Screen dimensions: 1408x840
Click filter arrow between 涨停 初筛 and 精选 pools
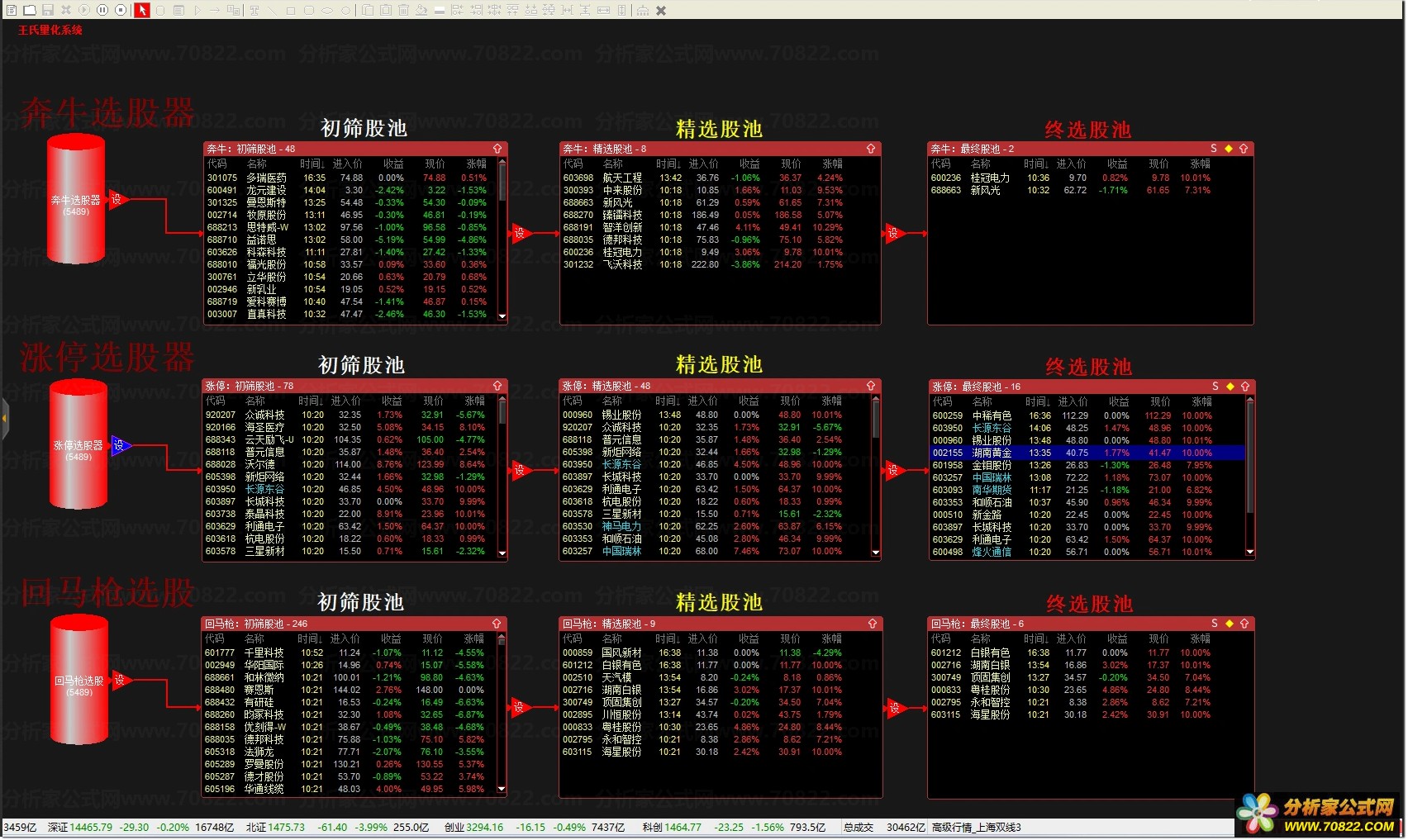click(521, 470)
